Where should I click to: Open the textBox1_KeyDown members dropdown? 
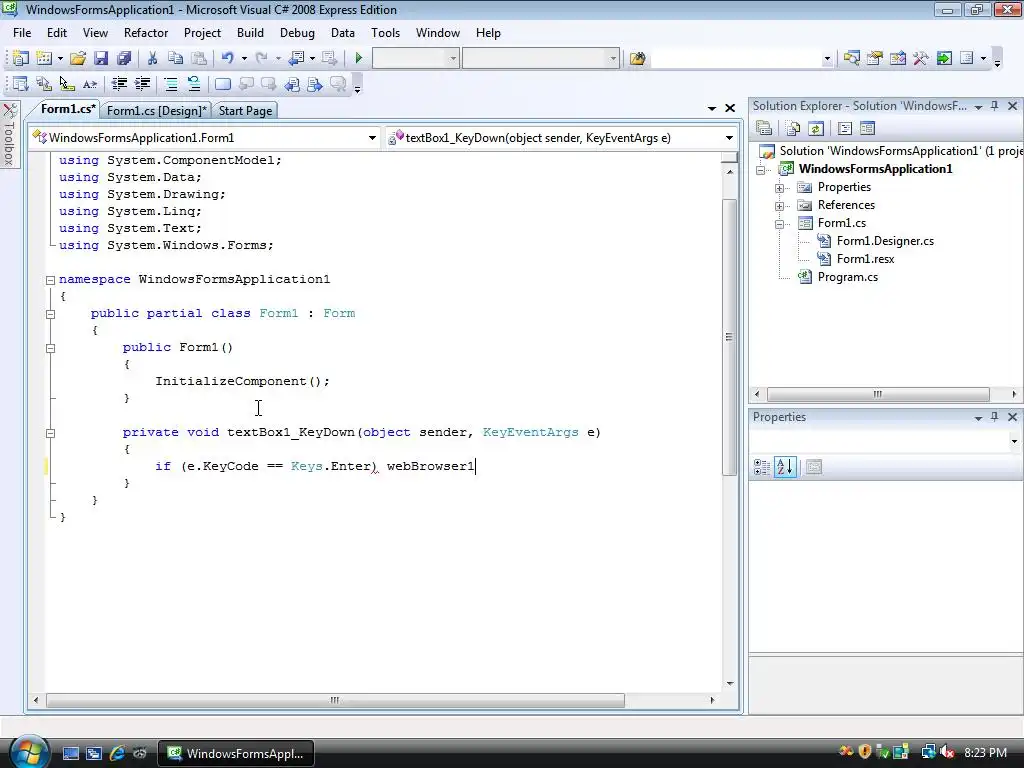(729, 138)
